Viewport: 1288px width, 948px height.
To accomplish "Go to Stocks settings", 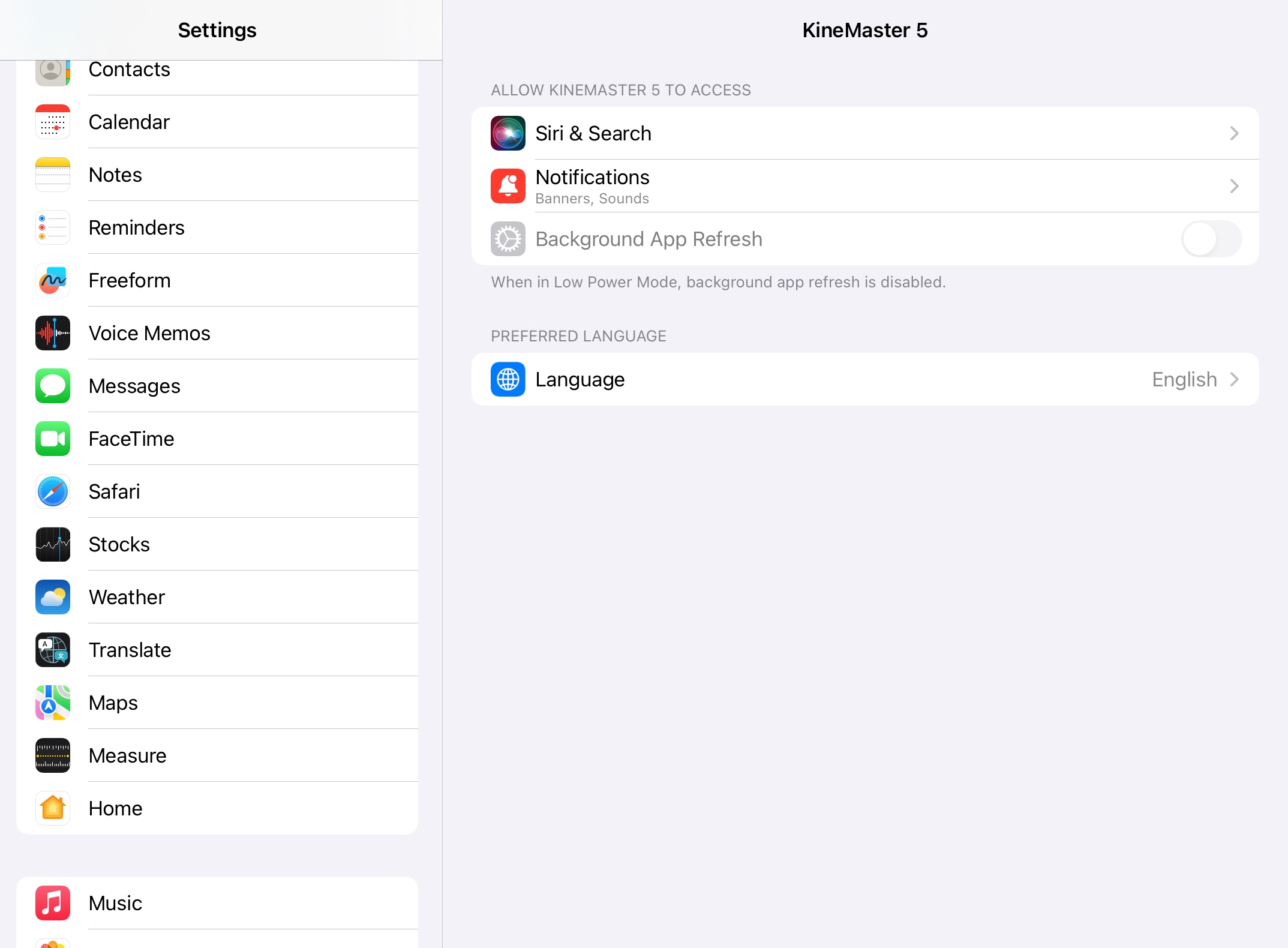I will point(119,544).
